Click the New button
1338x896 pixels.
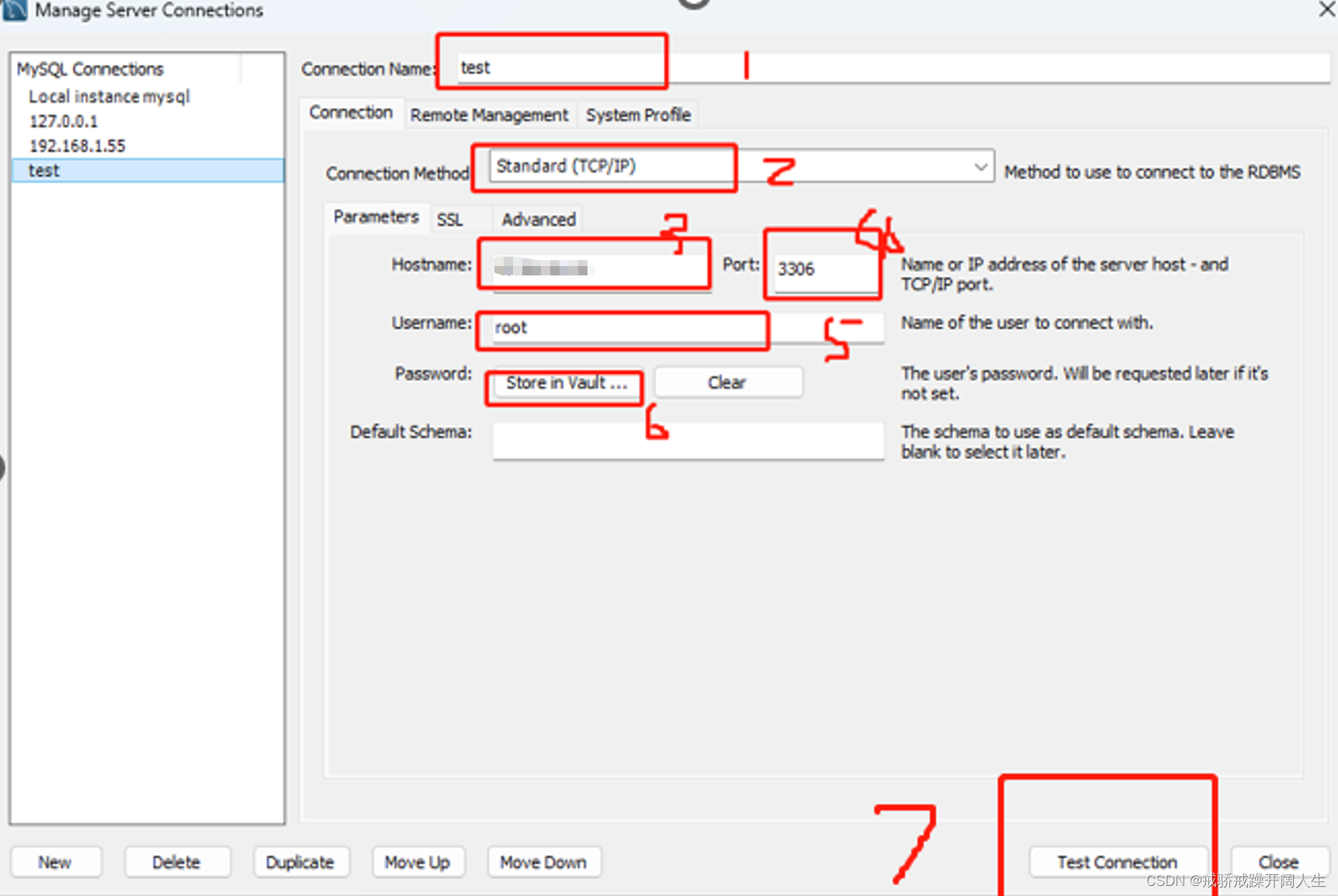tap(55, 863)
